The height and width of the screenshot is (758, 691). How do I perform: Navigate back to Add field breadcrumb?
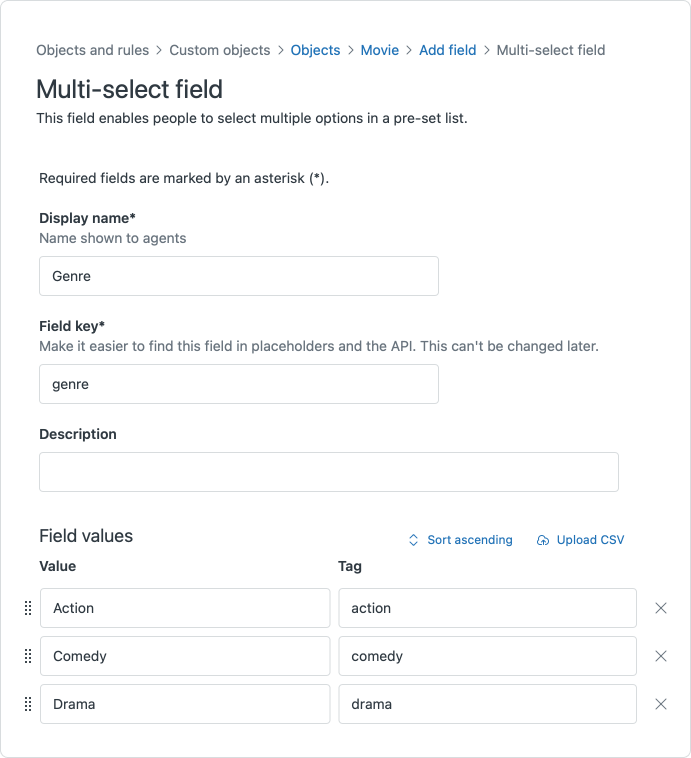click(x=447, y=50)
